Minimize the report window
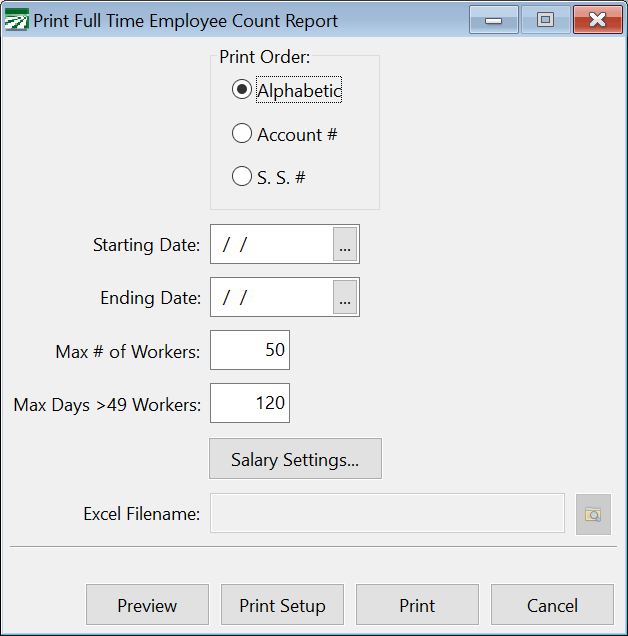The width and height of the screenshot is (628, 636). coord(494,20)
